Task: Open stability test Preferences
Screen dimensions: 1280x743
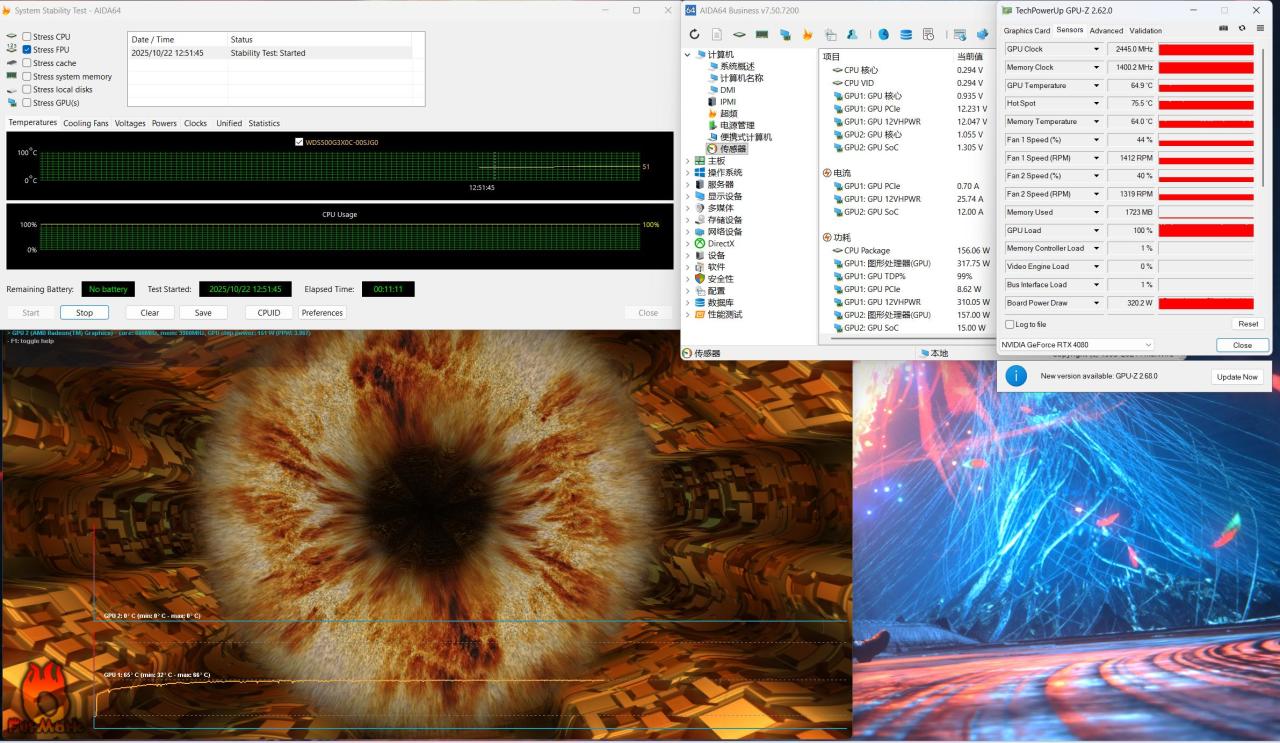Action: pos(322,313)
